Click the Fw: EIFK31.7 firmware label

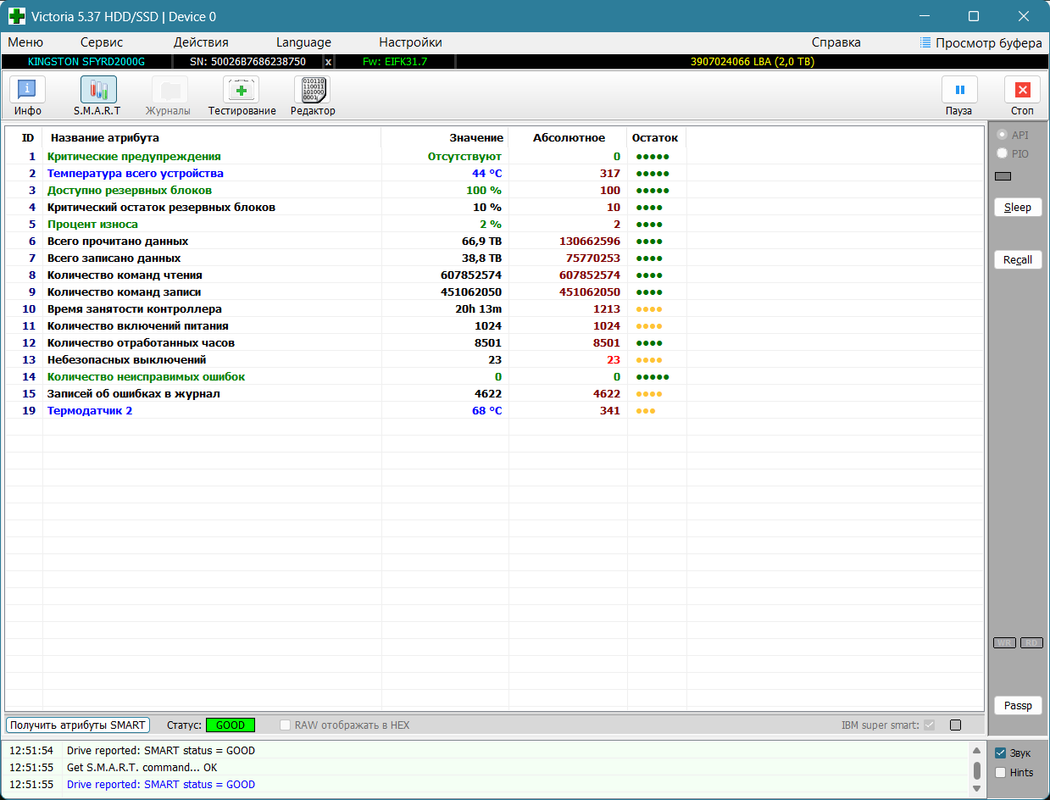394,62
